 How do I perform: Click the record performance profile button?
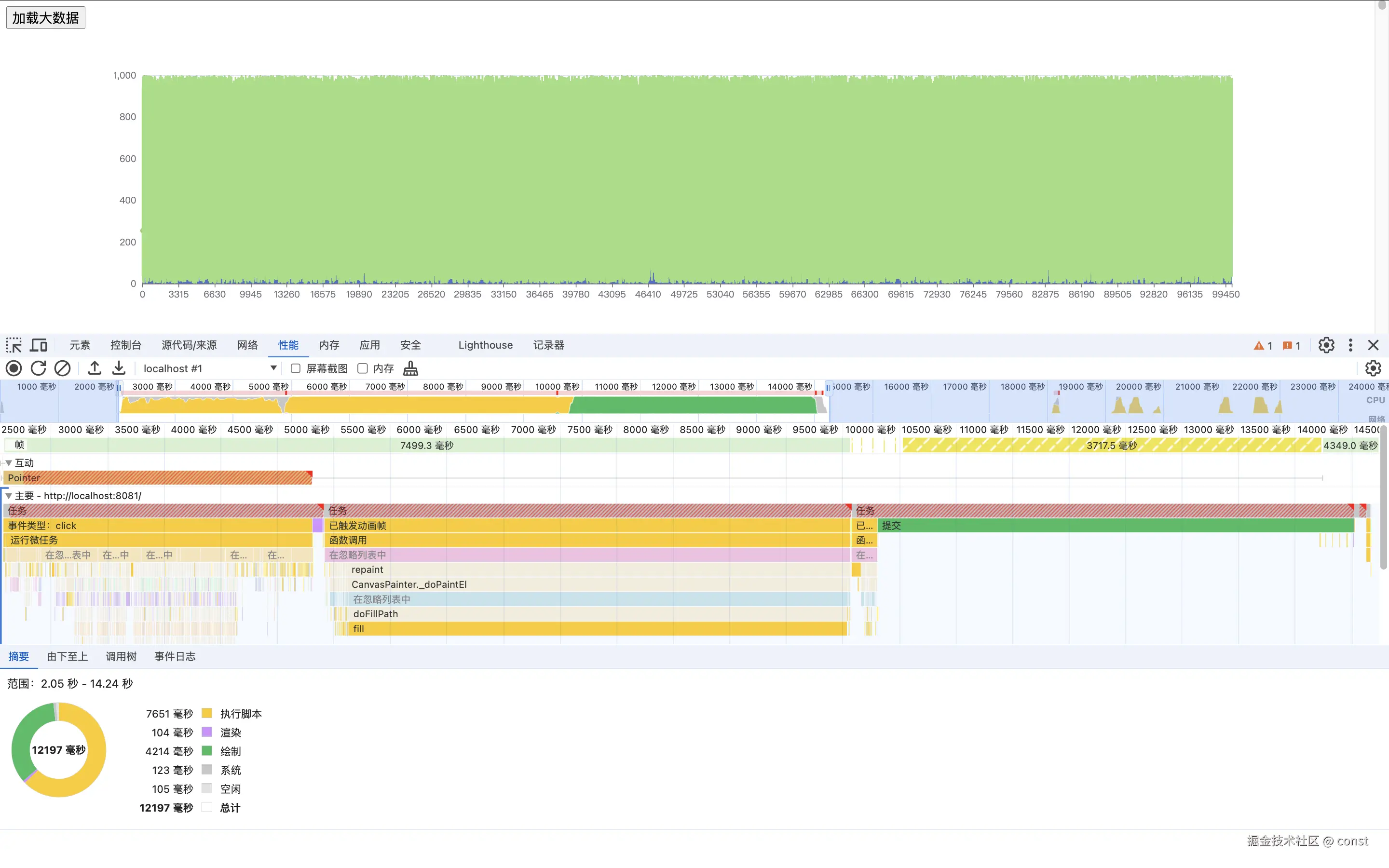coord(14,368)
